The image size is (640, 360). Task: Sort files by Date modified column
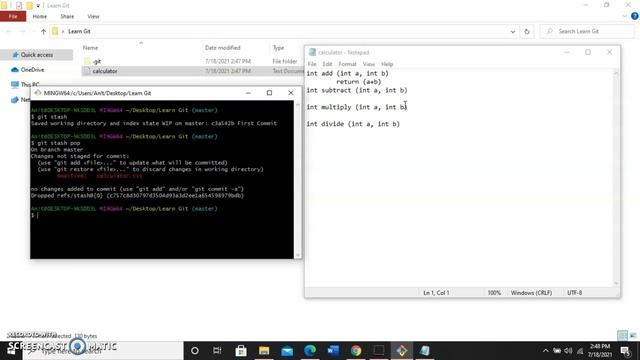(x=222, y=48)
